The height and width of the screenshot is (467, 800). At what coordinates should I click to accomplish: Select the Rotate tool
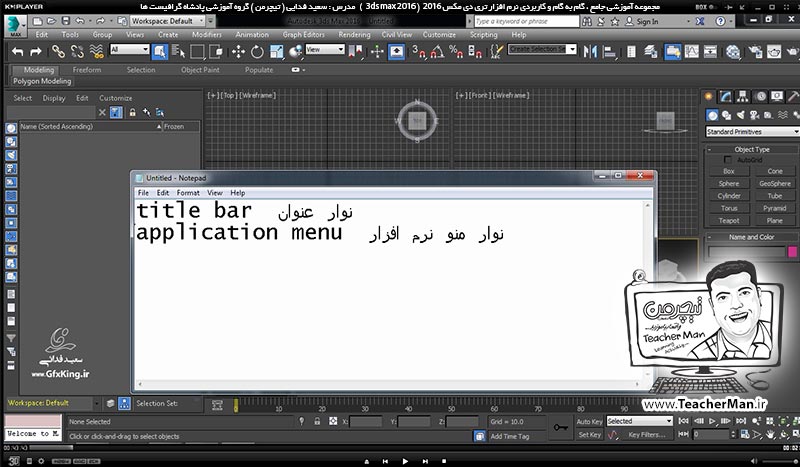[257, 51]
